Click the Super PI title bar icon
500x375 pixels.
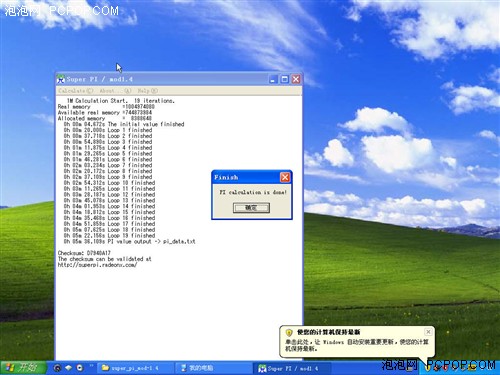coord(61,79)
